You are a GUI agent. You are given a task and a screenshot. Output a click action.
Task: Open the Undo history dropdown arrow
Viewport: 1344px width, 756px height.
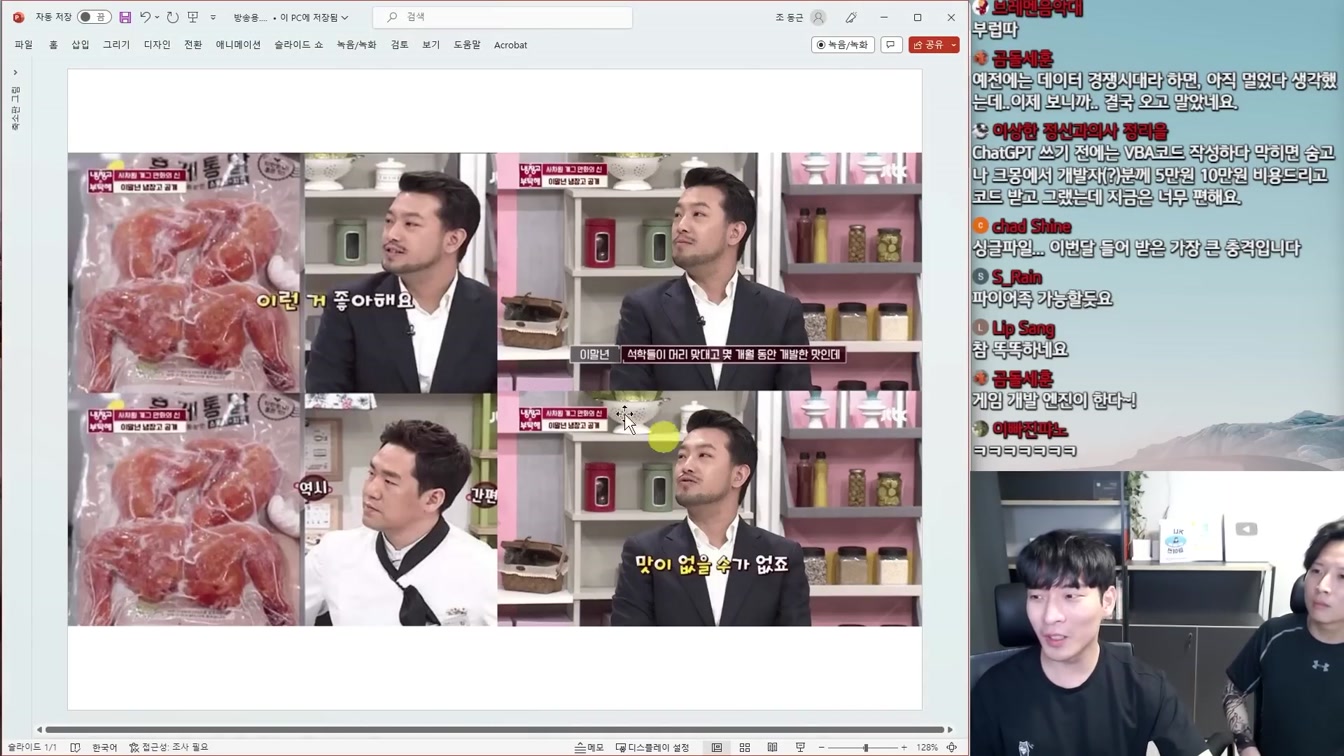[157, 17]
